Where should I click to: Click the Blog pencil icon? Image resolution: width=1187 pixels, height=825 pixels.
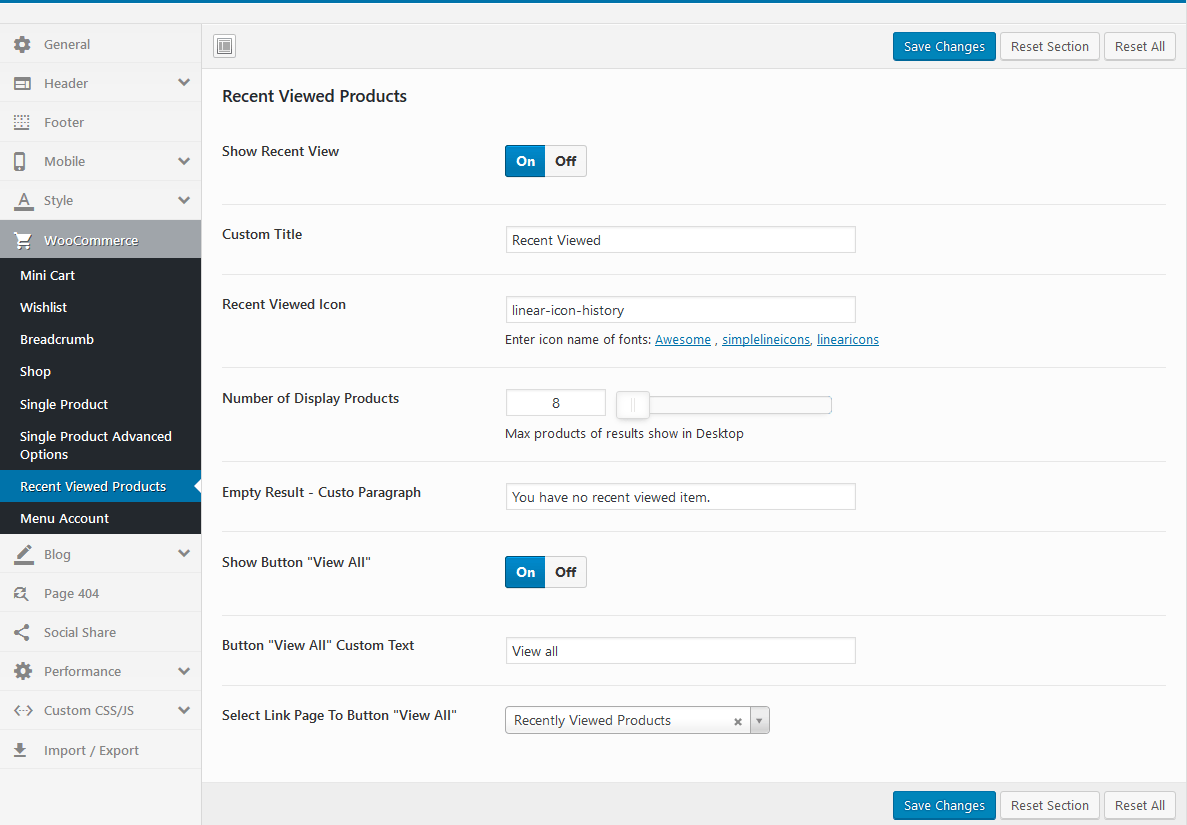(x=23, y=554)
